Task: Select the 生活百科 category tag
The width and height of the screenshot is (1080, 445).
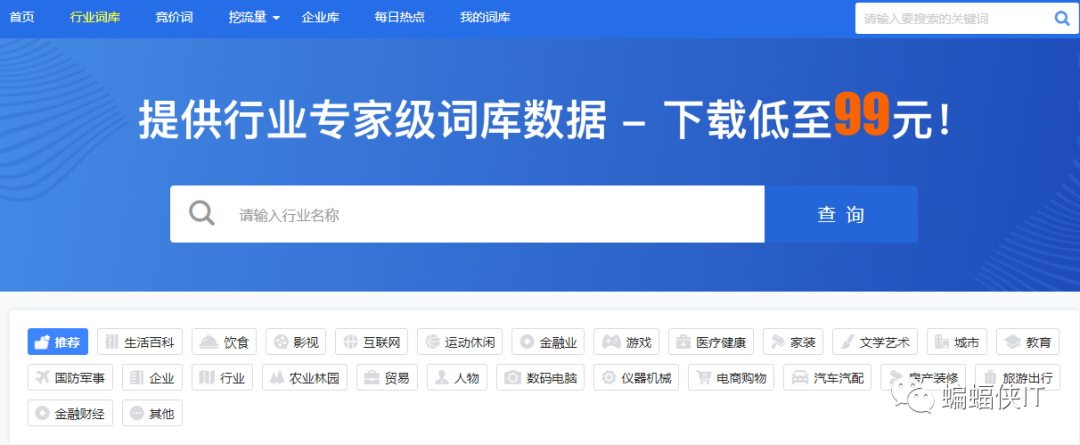Action: pyautogui.click(x=140, y=342)
